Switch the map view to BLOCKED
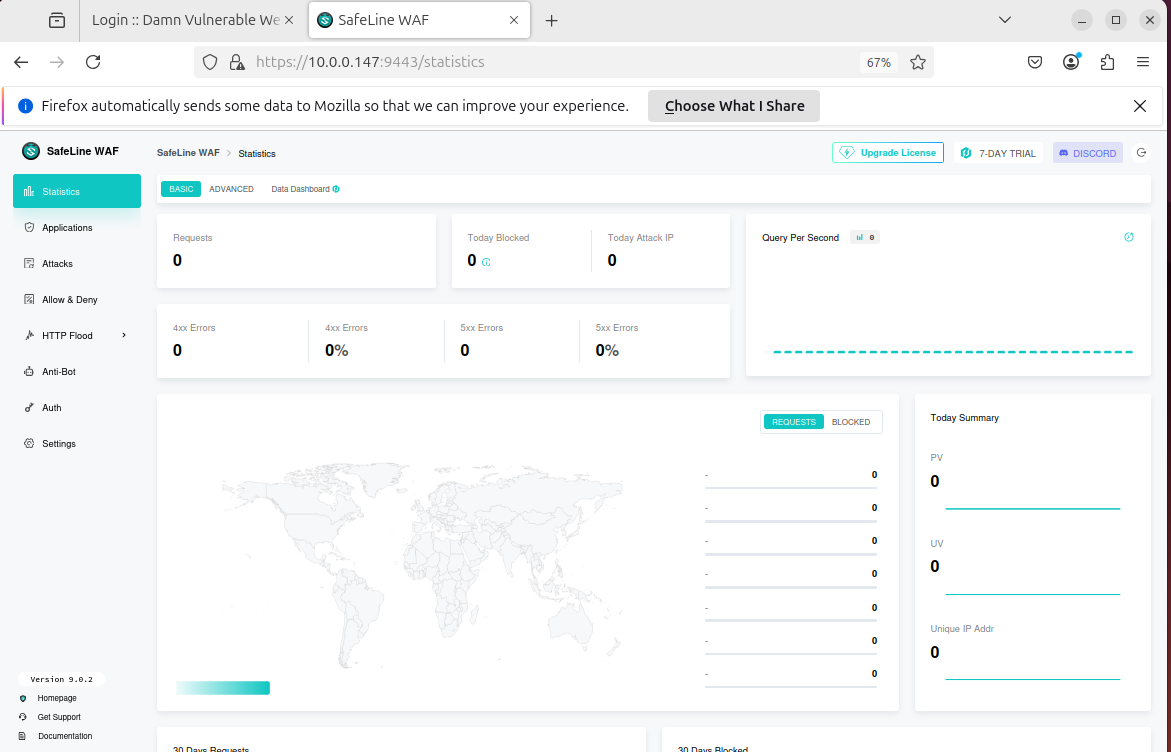Viewport: 1171px width, 752px height. point(851,422)
